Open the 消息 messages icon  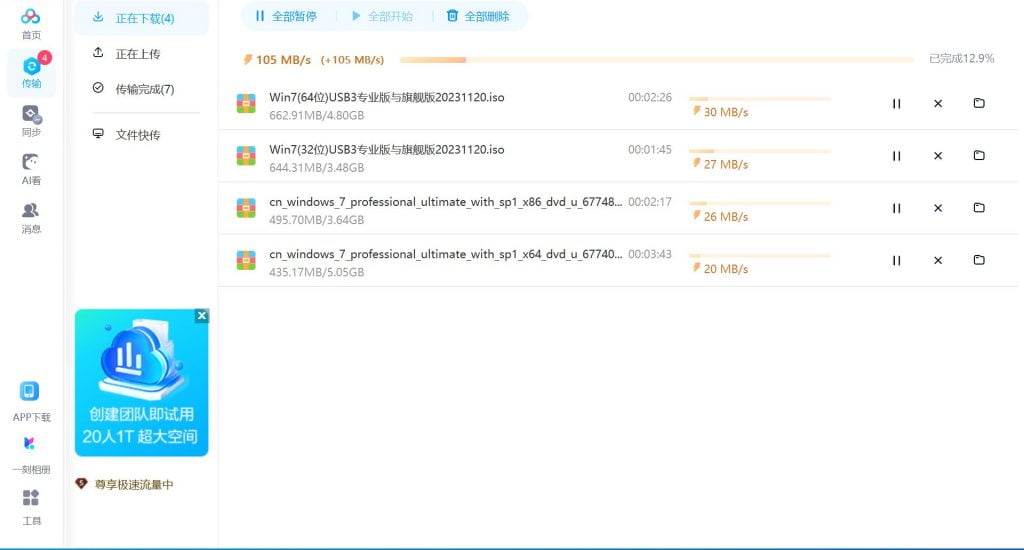[31, 216]
